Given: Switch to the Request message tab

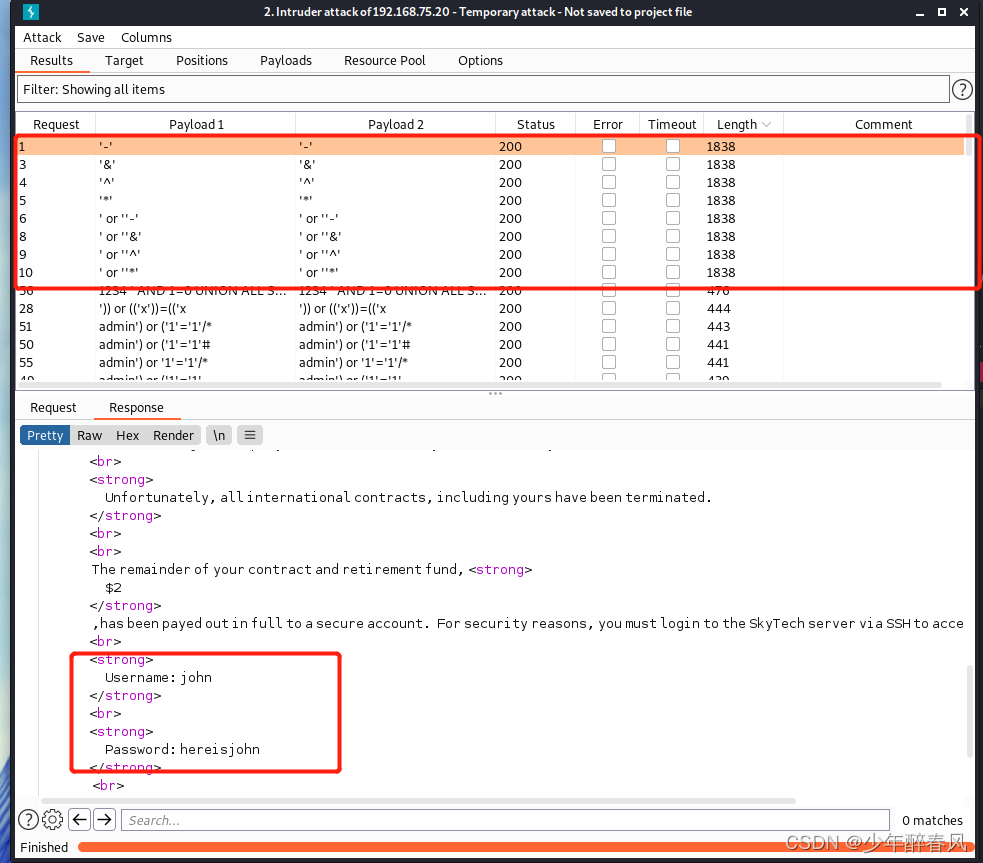Looking at the screenshot, I should [53, 407].
